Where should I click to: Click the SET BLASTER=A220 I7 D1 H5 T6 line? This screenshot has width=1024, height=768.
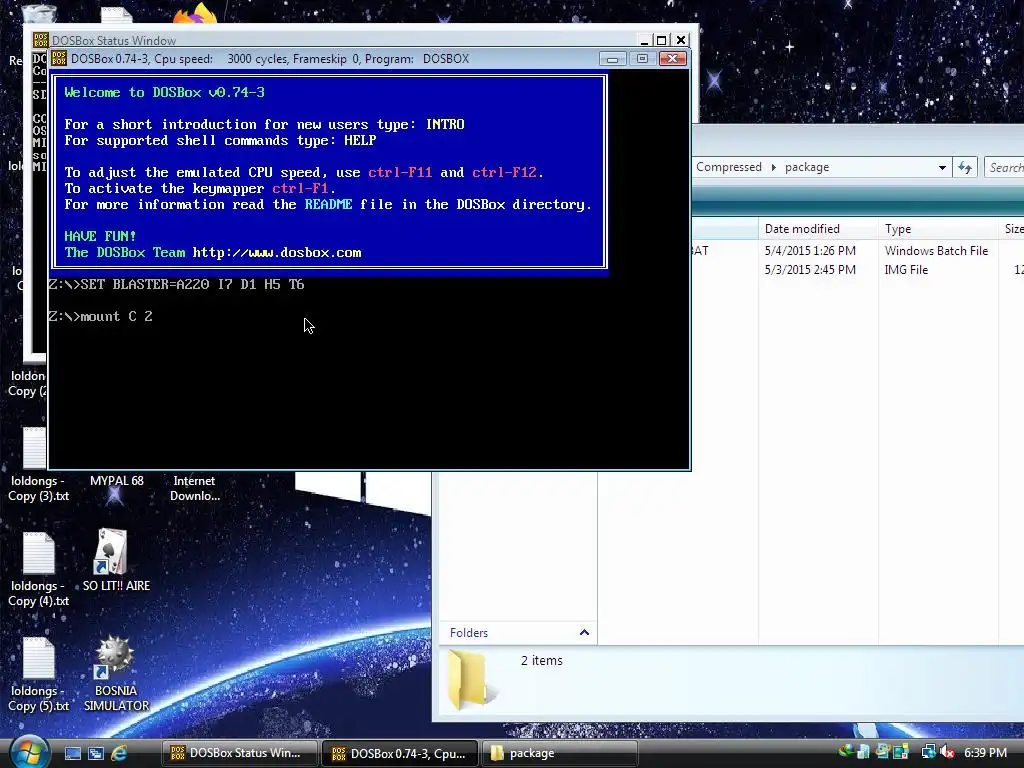click(x=176, y=285)
